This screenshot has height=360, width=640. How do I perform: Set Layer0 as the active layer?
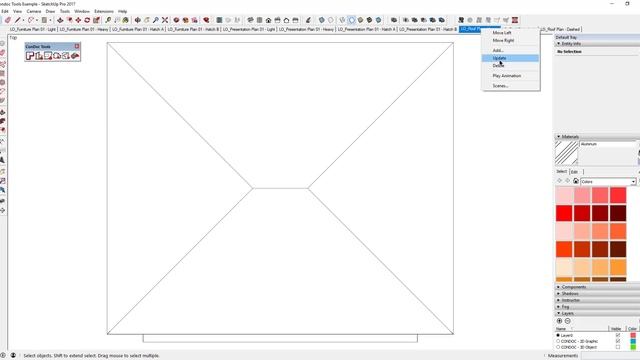558,335
